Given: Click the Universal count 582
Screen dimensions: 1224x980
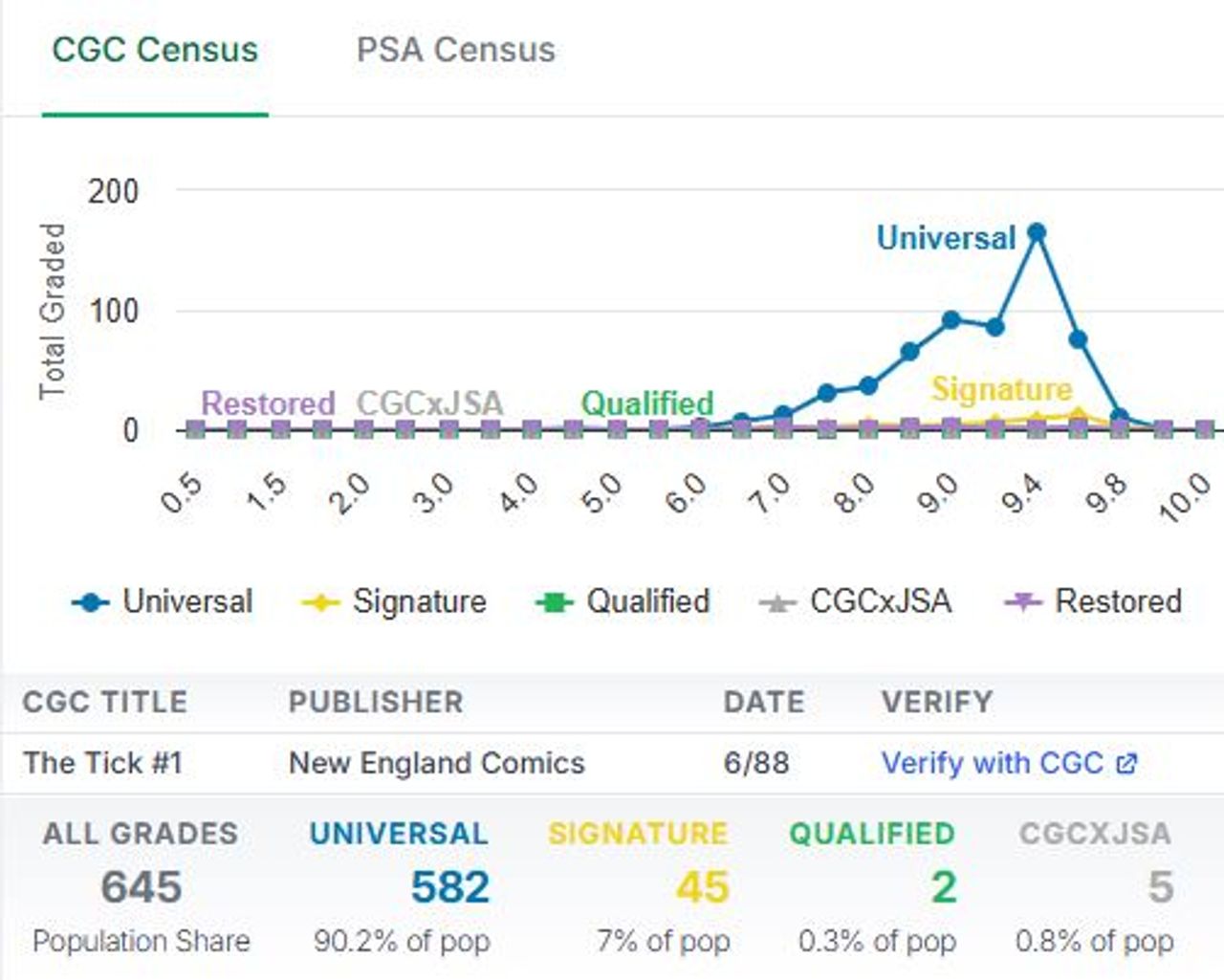Looking at the screenshot, I should [x=449, y=887].
